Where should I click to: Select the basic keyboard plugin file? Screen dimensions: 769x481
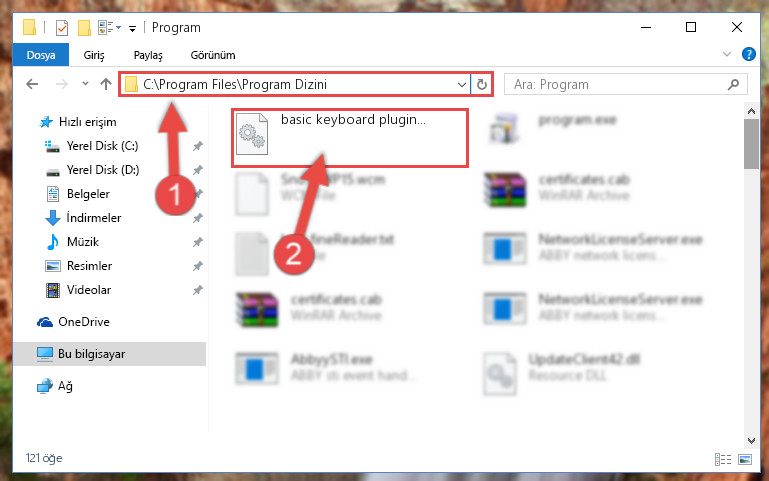(350, 138)
